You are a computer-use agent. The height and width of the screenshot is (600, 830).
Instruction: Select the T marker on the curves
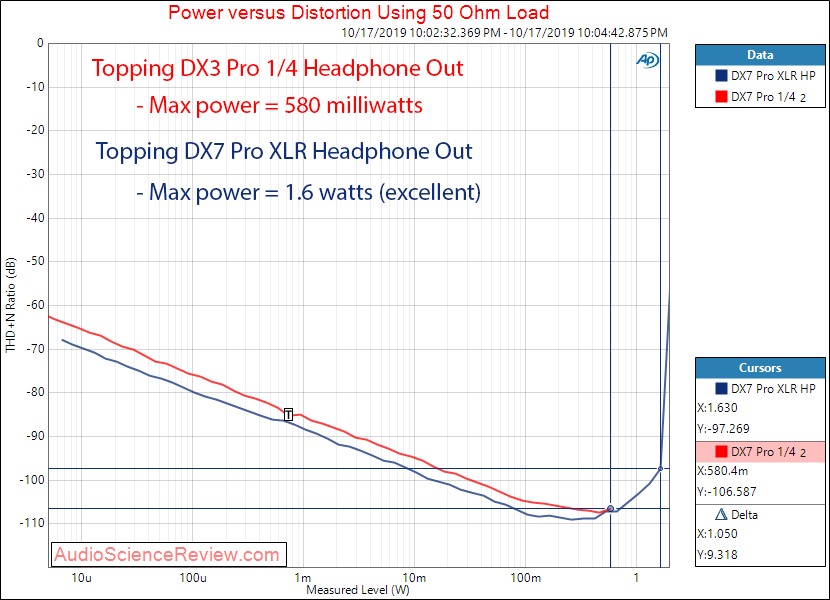click(x=288, y=415)
